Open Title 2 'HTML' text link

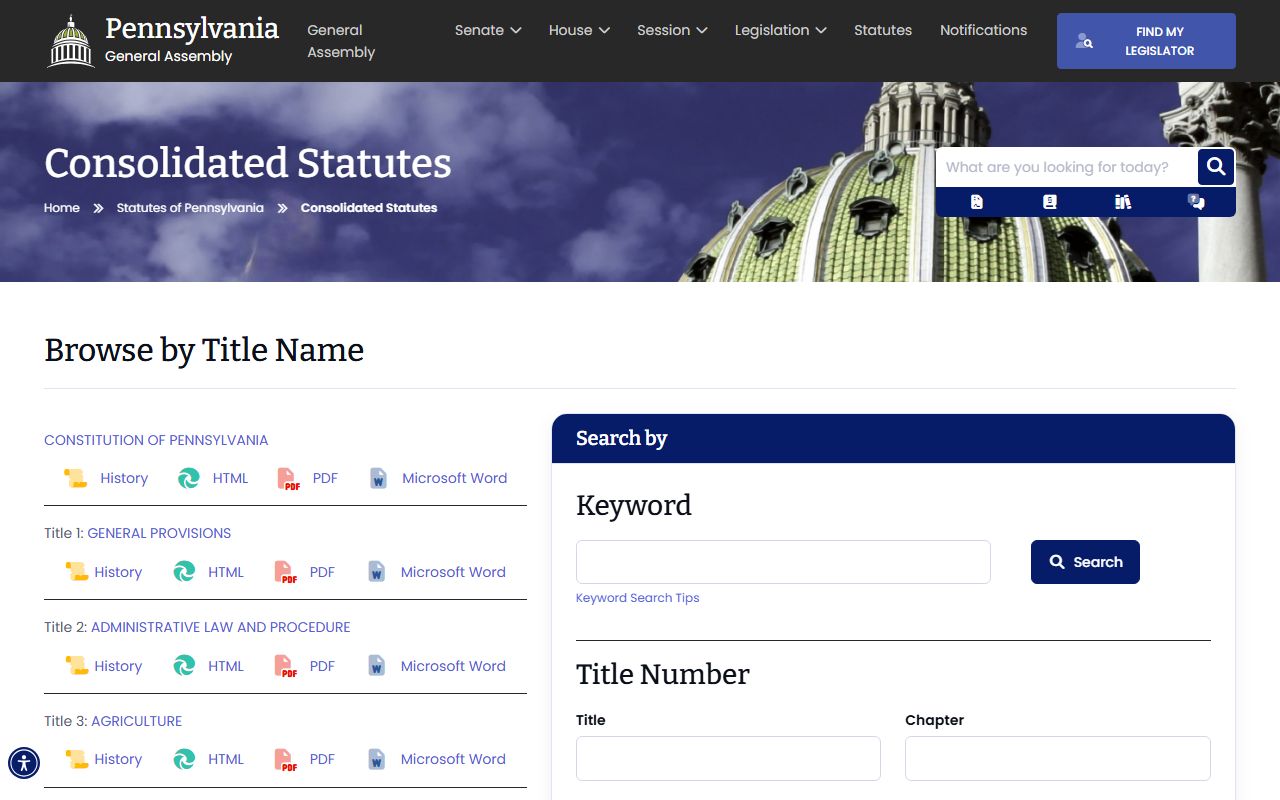(226, 666)
